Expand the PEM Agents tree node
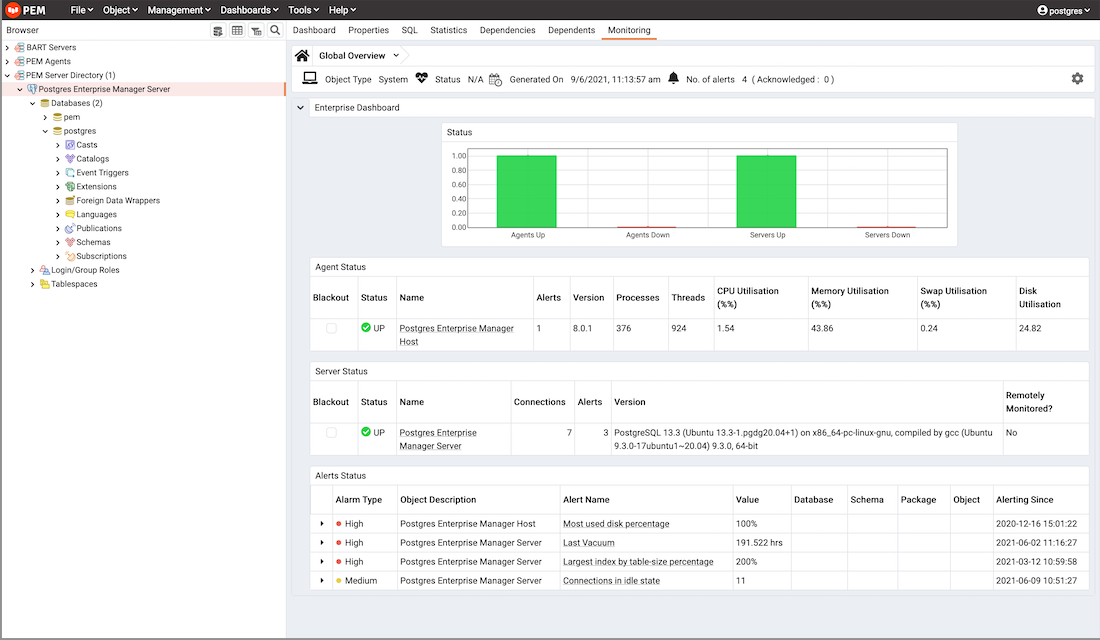The image size is (1100, 640). (8, 62)
